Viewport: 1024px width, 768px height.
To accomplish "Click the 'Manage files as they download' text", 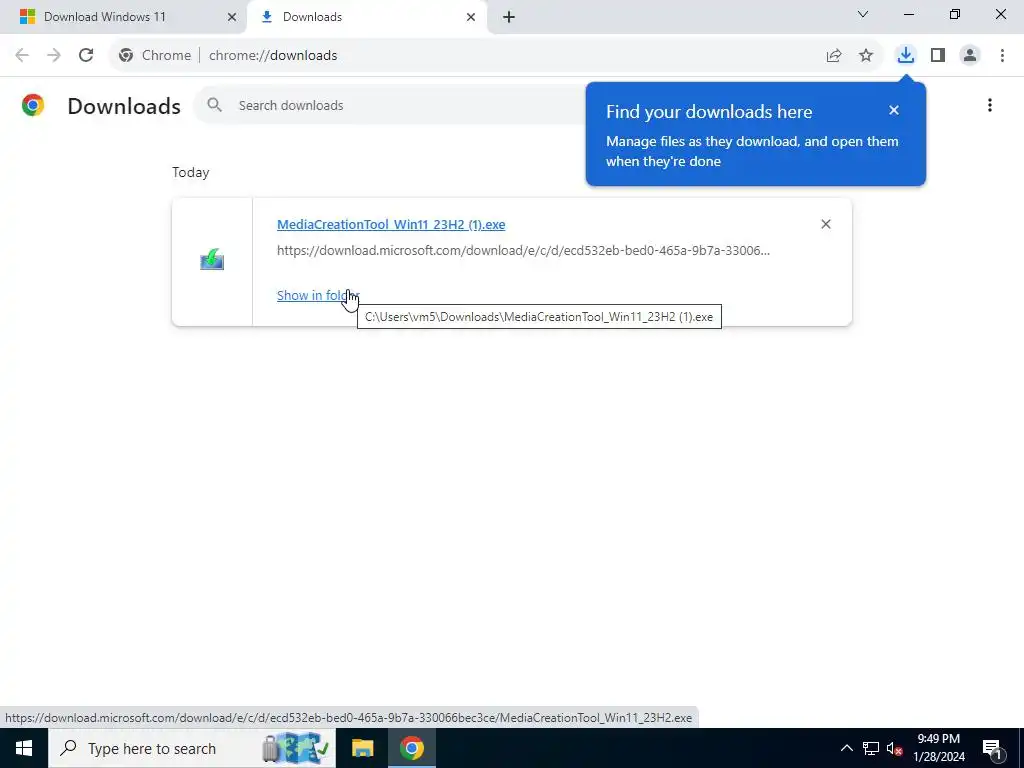I will [x=752, y=152].
